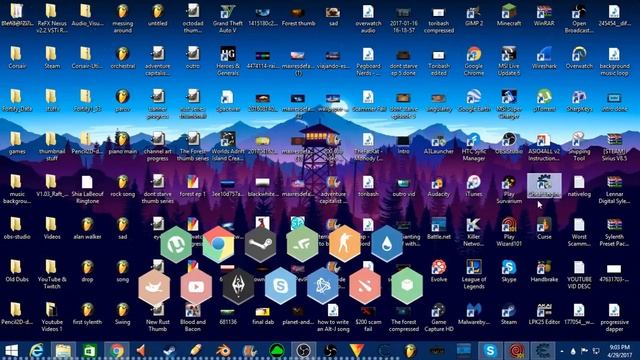Switch to Chrome on the taskbar

coord(117,350)
